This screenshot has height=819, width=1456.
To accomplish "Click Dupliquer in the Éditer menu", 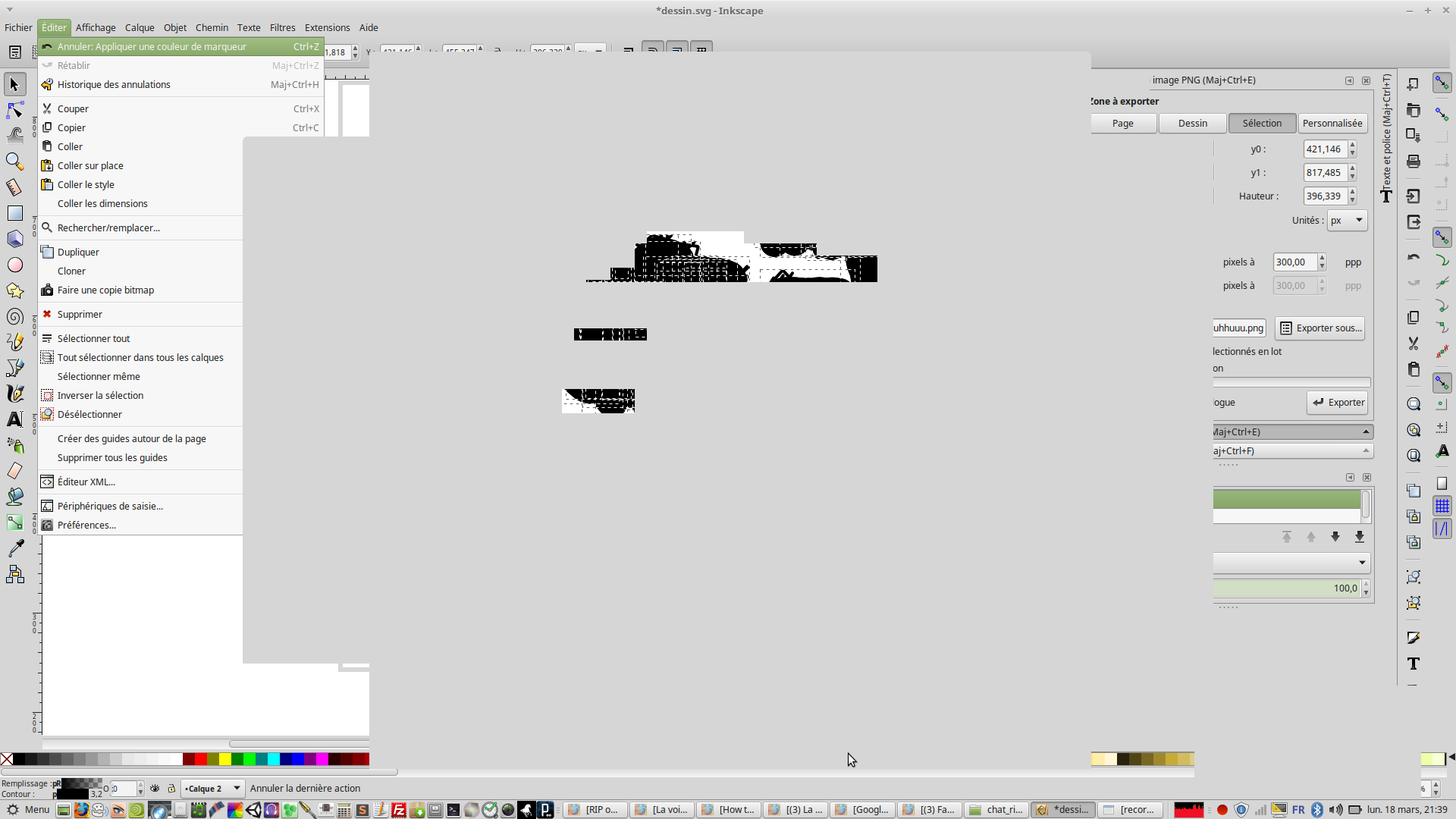I will click(x=78, y=253).
